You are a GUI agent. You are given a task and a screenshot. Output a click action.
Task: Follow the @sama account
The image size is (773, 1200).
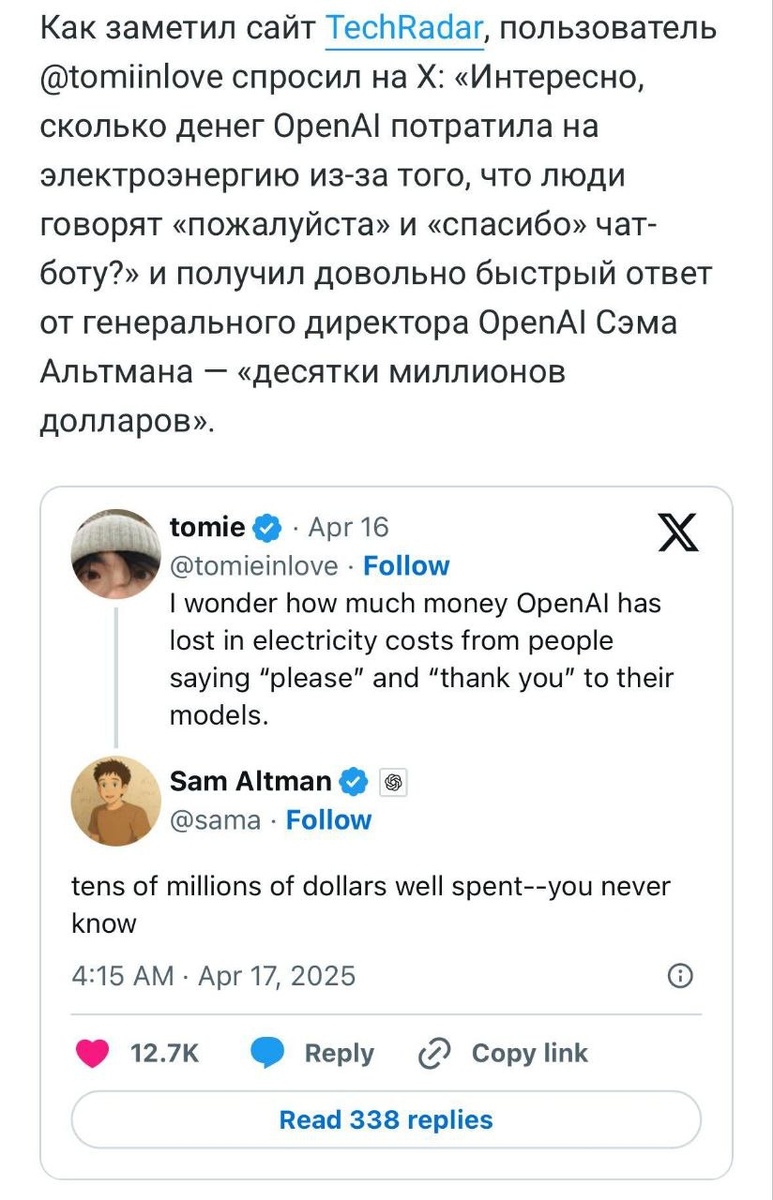point(328,820)
